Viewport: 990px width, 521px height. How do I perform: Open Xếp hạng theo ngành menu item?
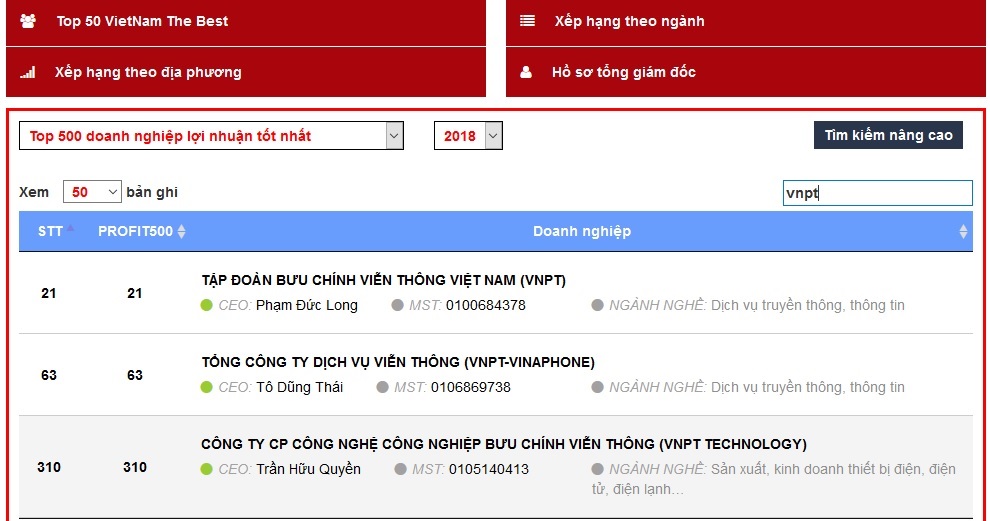coord(629,21)
